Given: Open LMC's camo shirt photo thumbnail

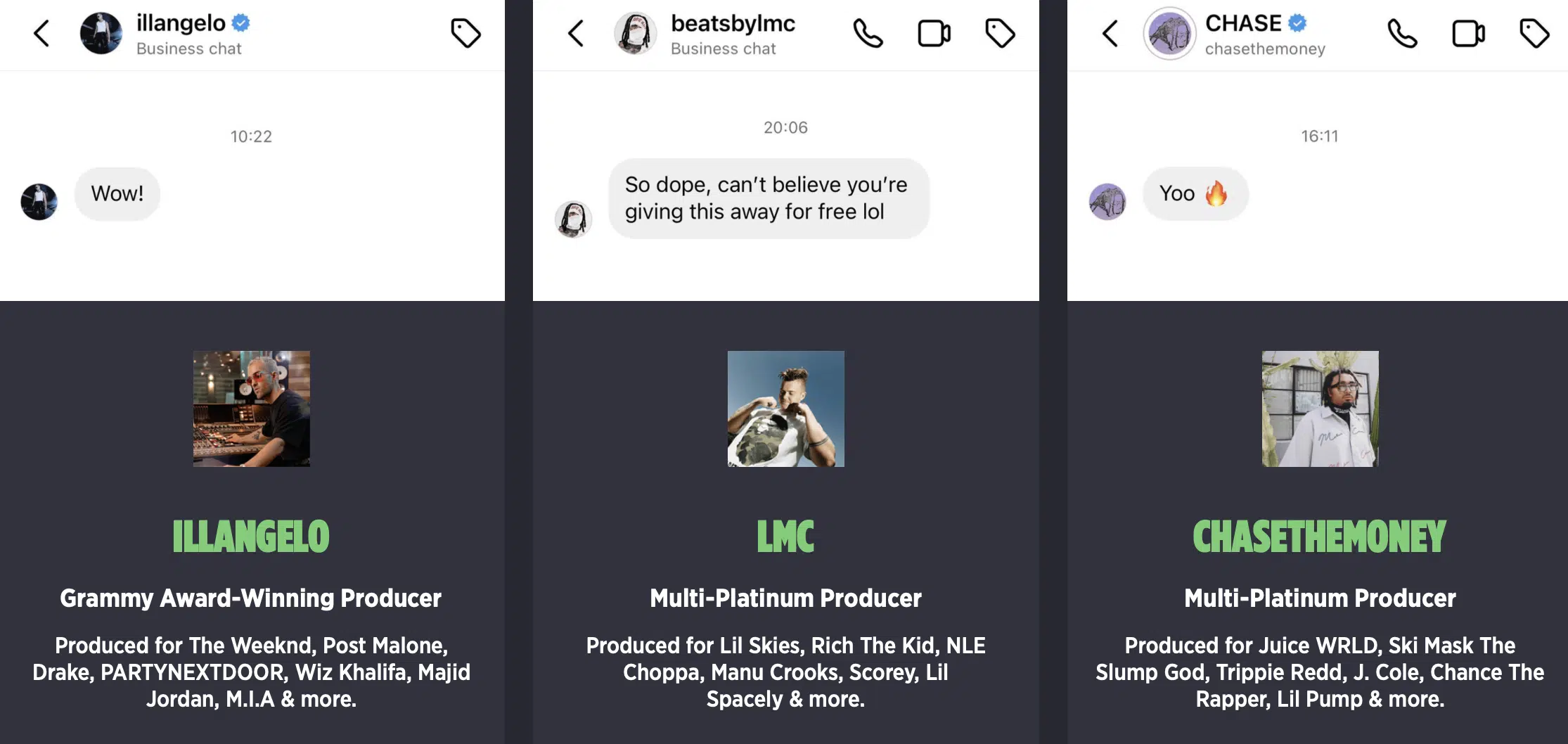Looking at the screenshot, I should pyautogui.click(x=786, y=409).
